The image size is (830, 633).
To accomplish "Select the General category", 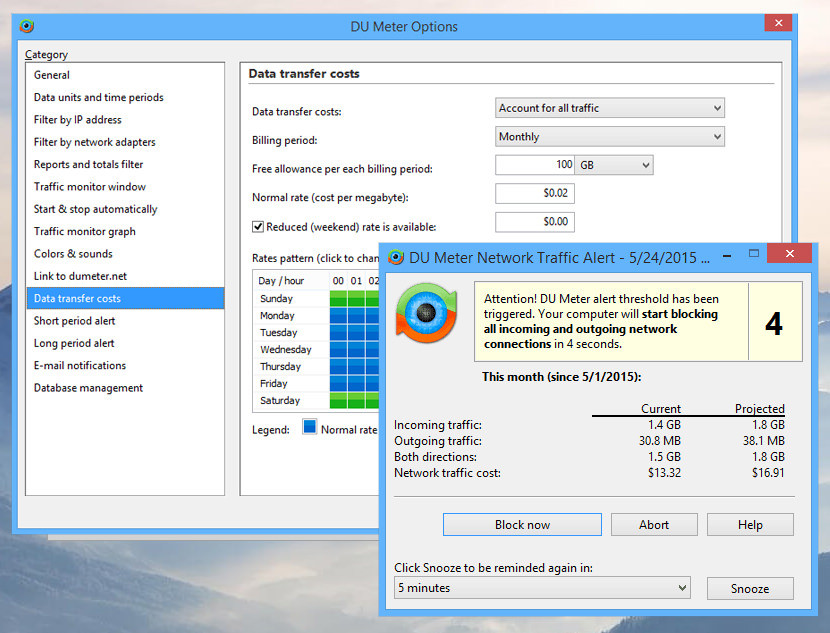I will coord(125,75).
